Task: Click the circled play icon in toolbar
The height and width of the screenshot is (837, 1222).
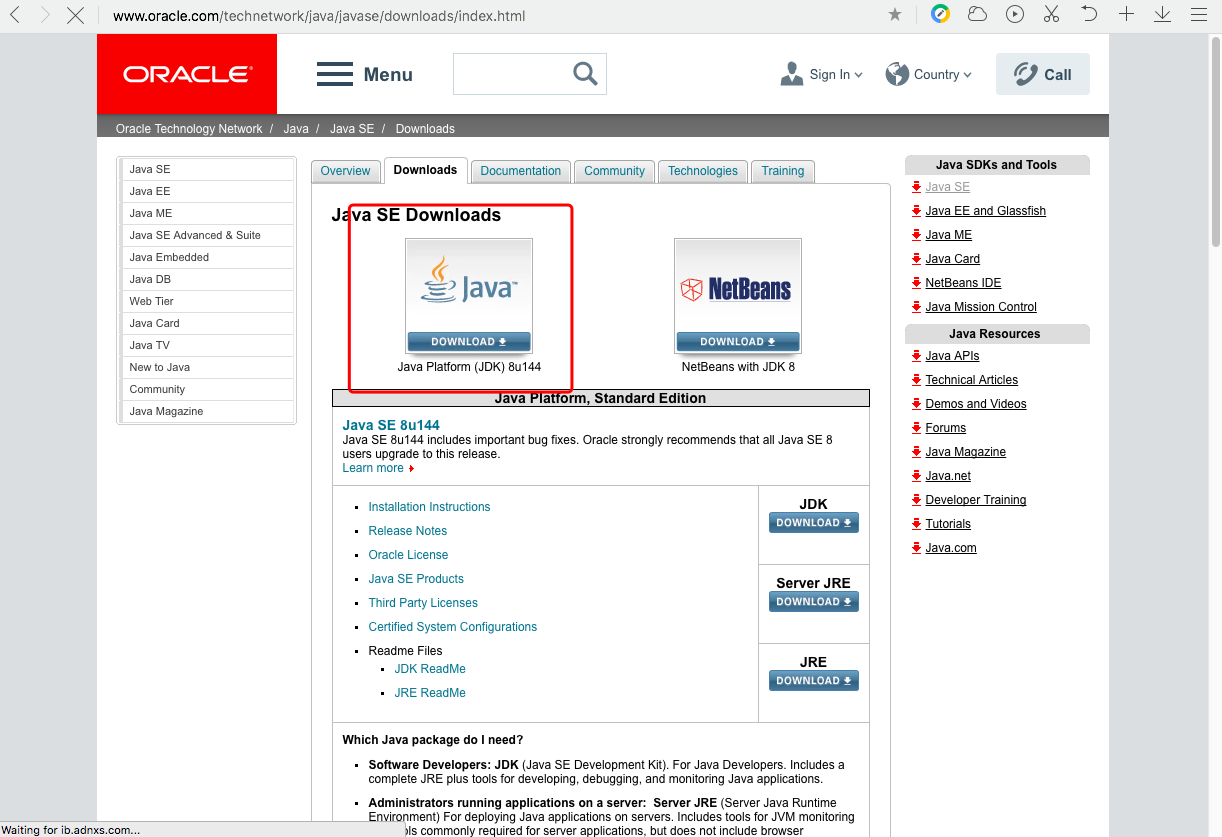Action: pos(1015,14)
